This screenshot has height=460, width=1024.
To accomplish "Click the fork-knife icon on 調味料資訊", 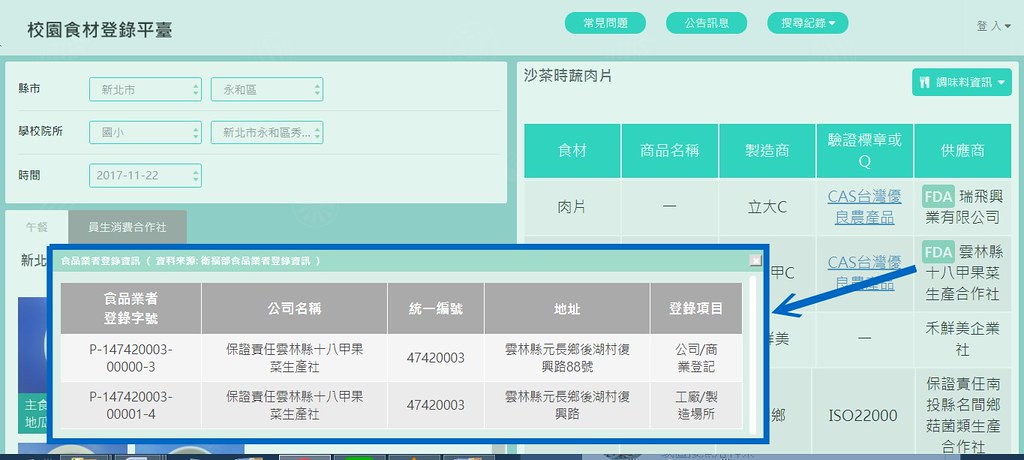I will [x=924, y=82].
